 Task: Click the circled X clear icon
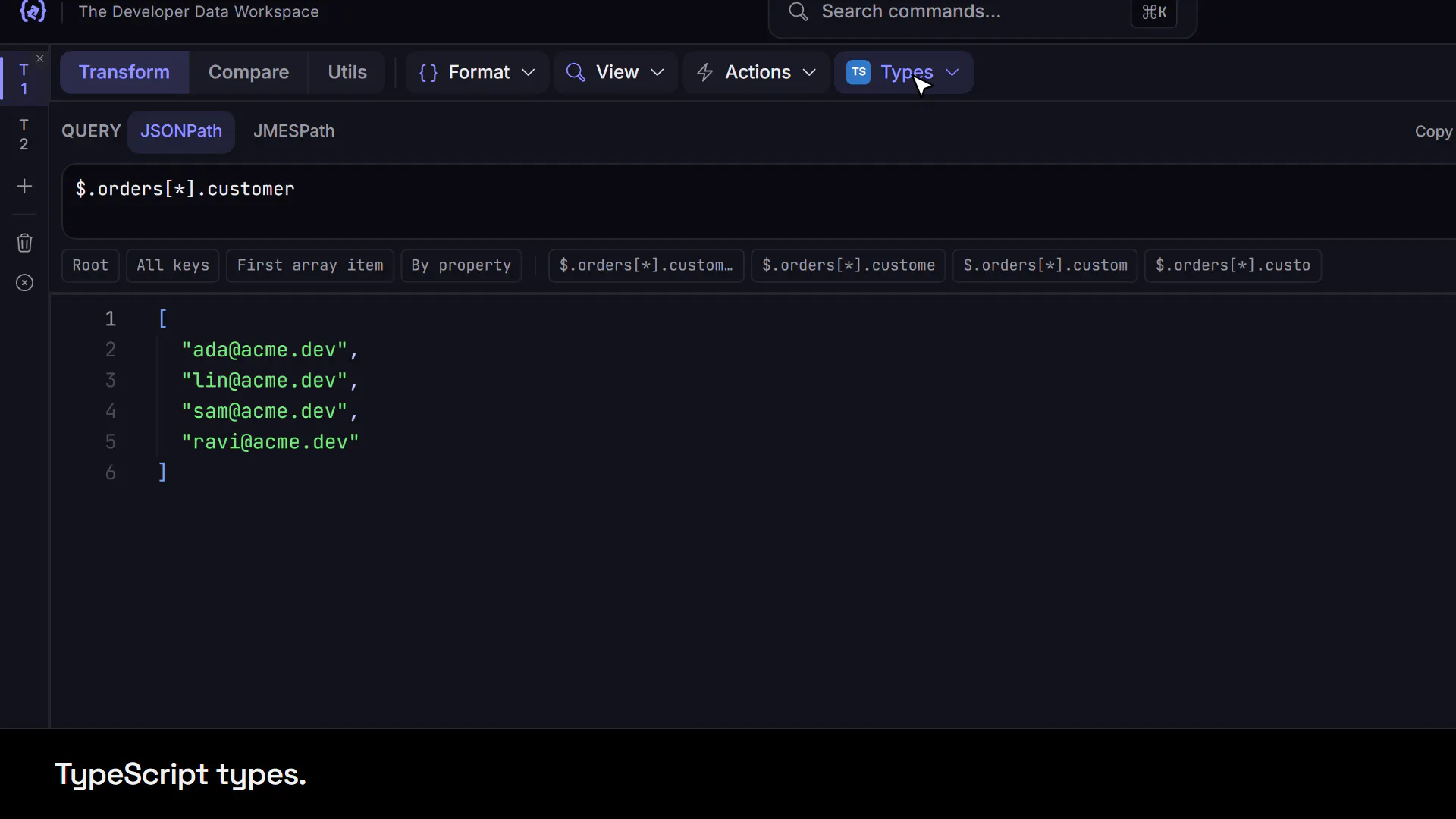point(24,283)
